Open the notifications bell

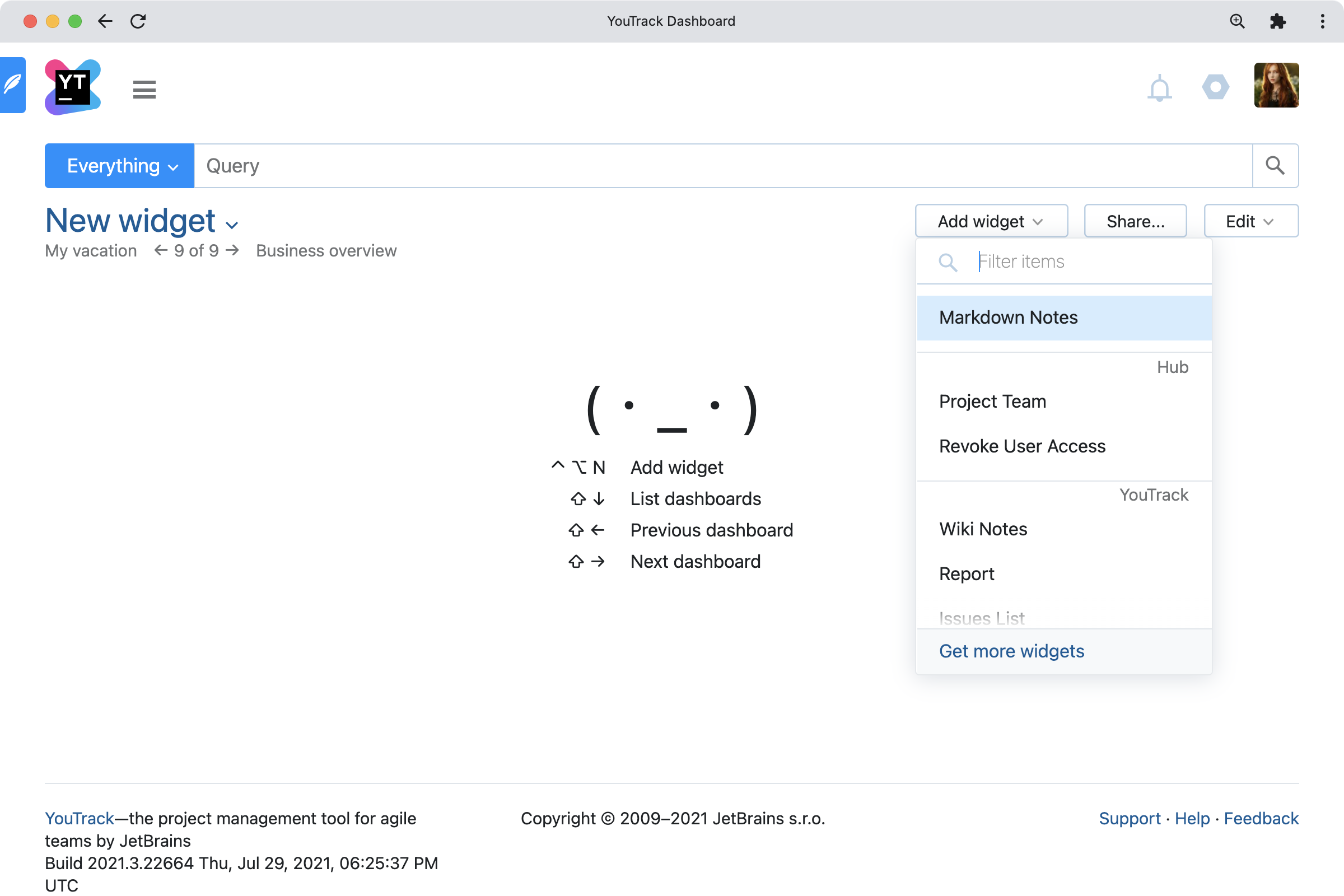(x=1159, y=88)
